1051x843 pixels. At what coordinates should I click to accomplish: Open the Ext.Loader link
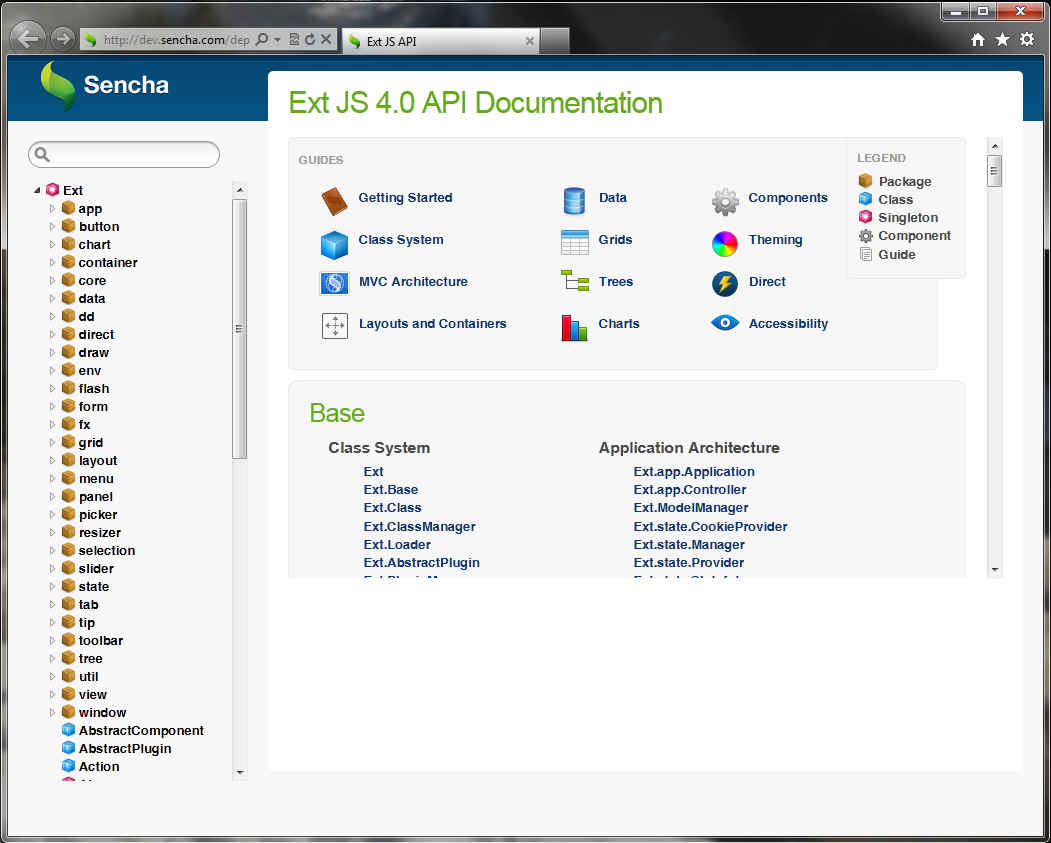[x=397, y=545]
